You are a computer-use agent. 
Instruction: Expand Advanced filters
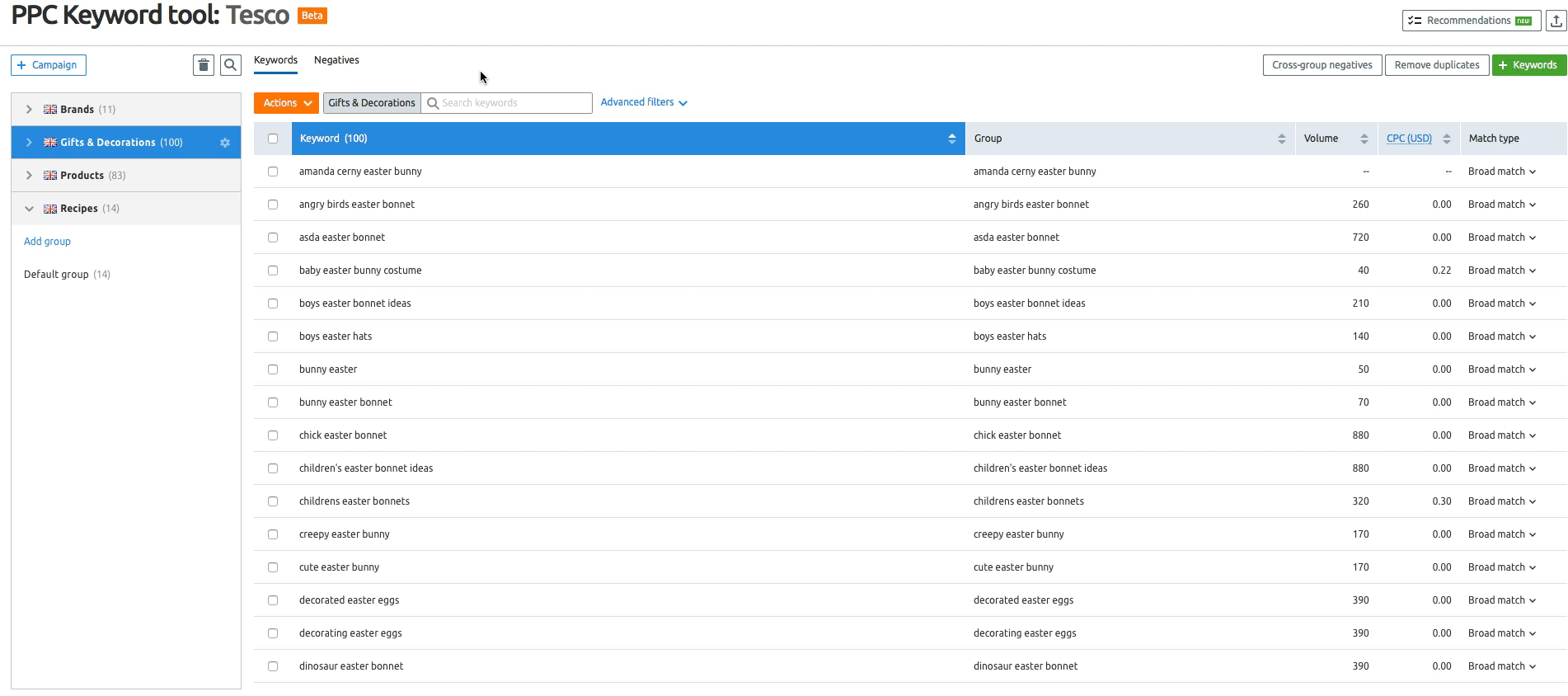click(644, 102)
